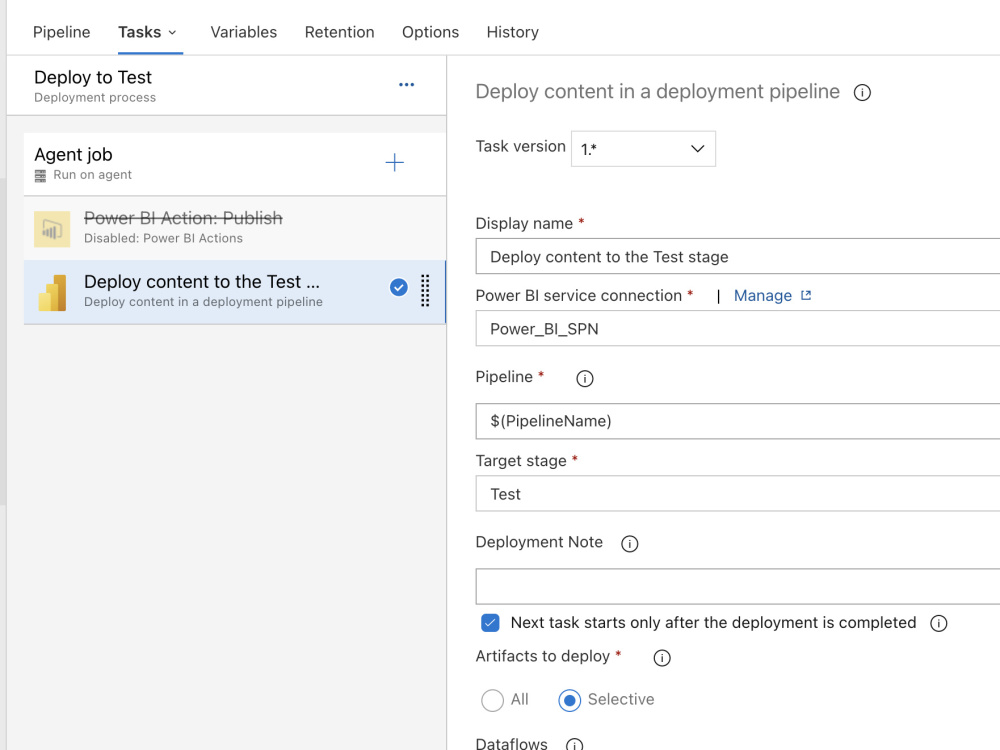1000x750 pixels.
Task: Select the Selective radio button
Action: click(x=569, y=700)
